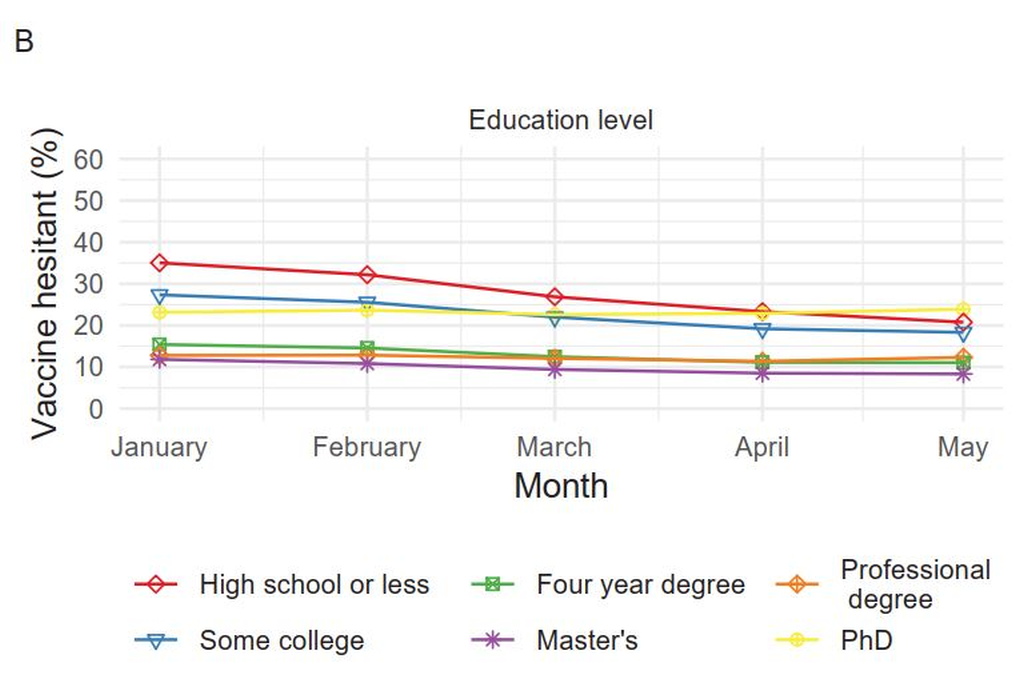Select the PhD data point for May
The image size is (1024, 679).
click(x=963, y=310)
